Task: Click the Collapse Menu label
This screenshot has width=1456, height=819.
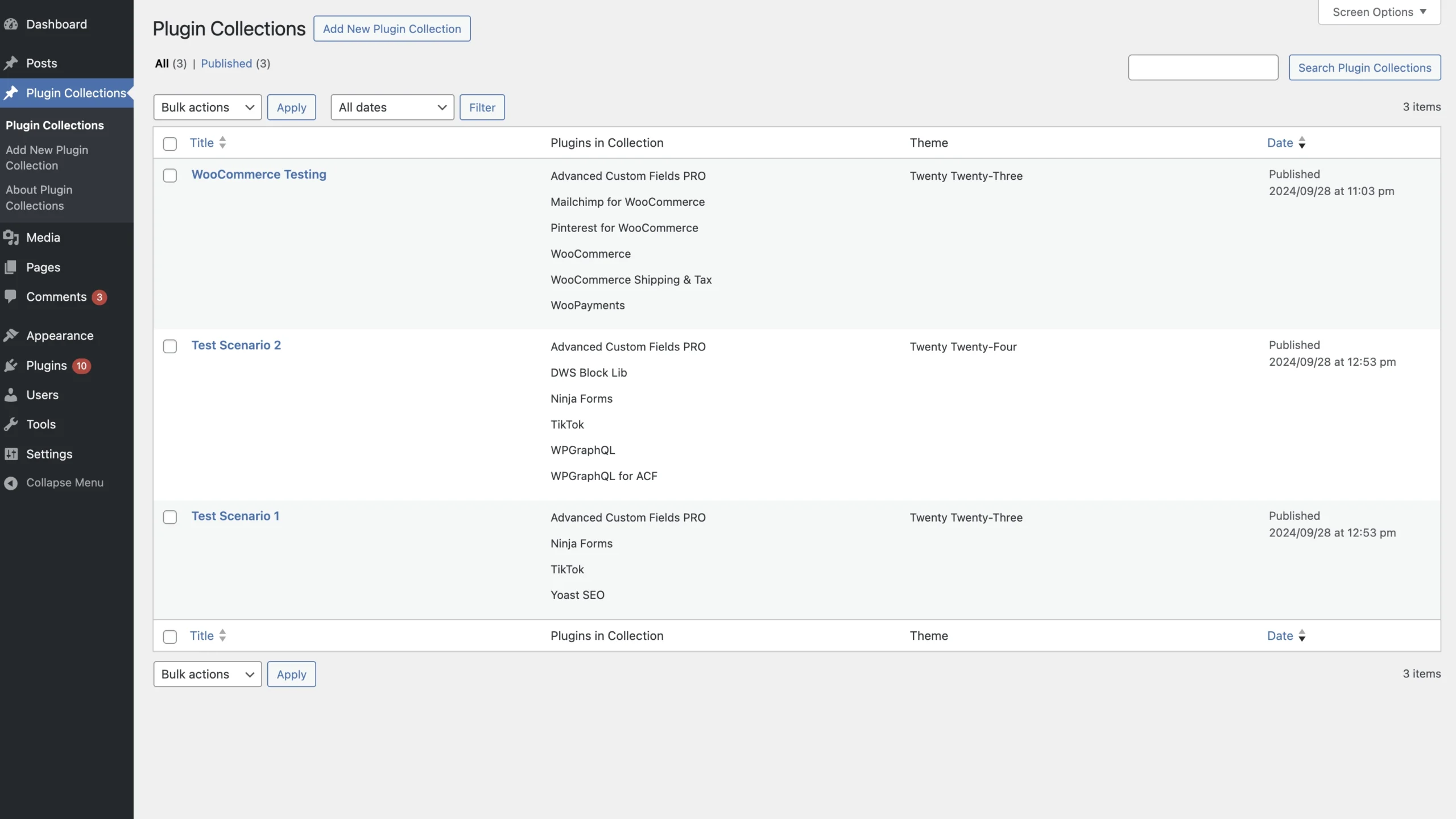Action: tap(65, 483)
